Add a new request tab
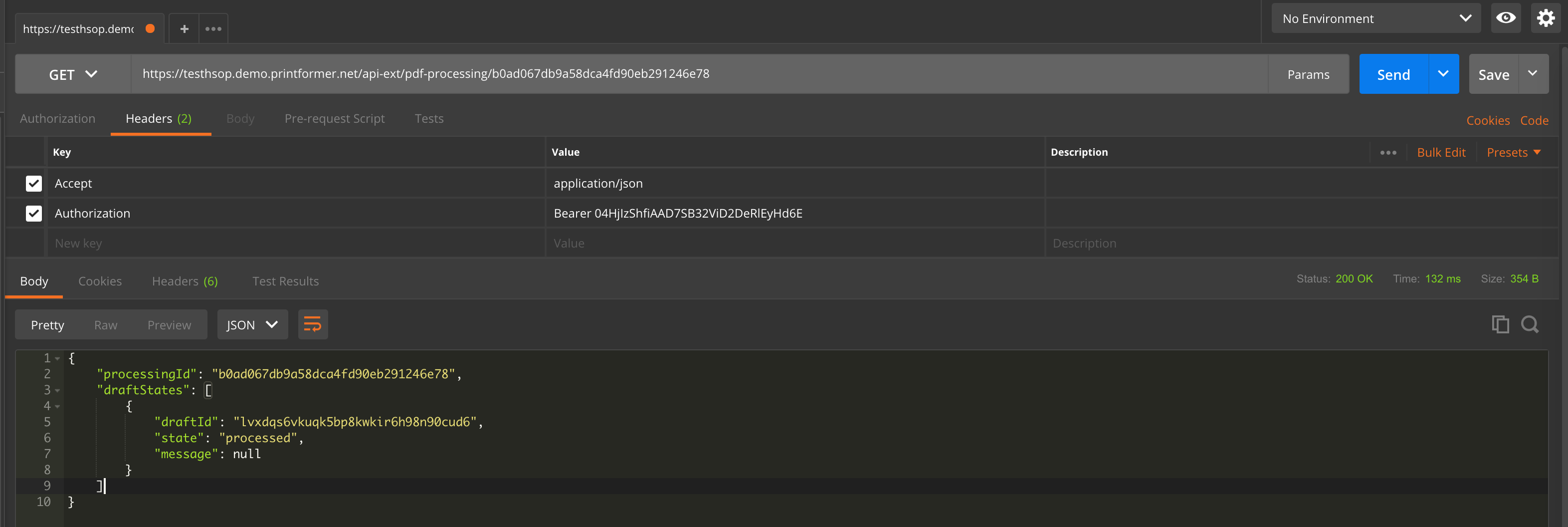The image size is (1568, 527). pyautogui.click(x=184, y=28)
